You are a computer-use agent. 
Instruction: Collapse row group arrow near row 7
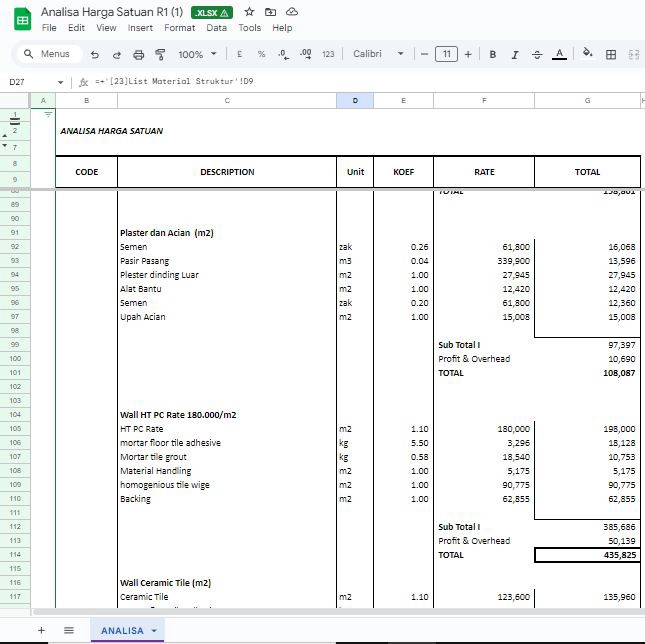(x=5, y=146)
